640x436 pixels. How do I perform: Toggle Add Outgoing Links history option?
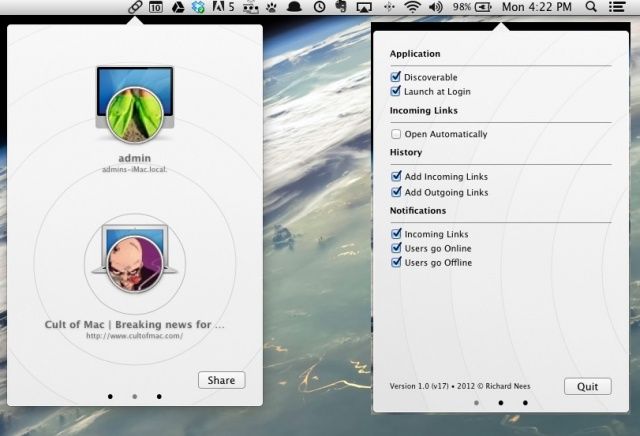397,192
